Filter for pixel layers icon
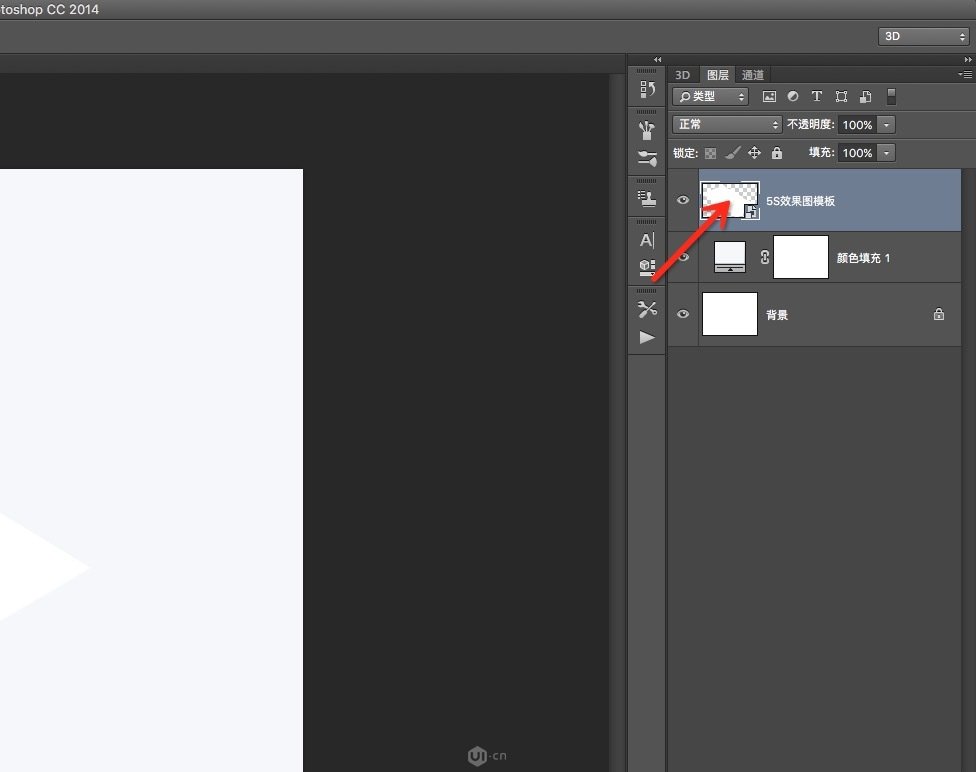The image size is (976, 772). 769,96
